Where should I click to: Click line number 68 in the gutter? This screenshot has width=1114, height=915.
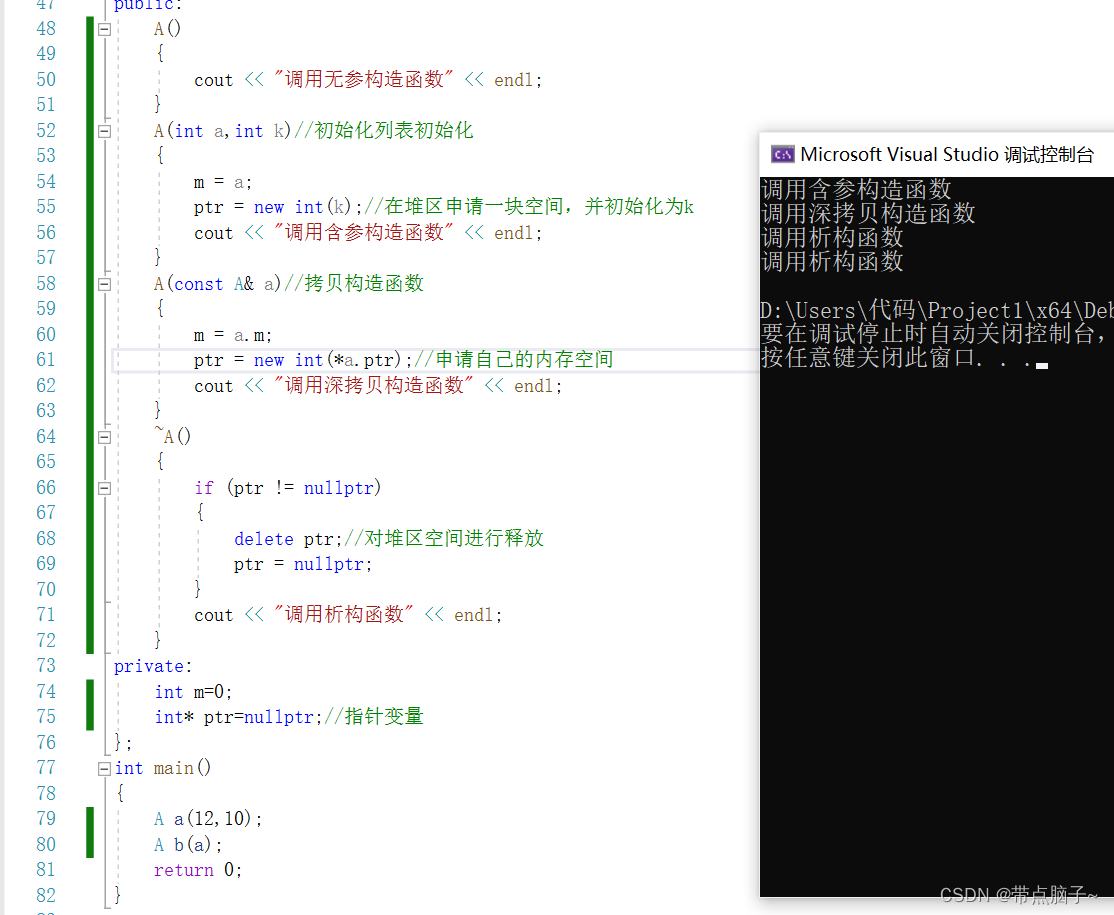pyautogui.click(x=46, y=538)
